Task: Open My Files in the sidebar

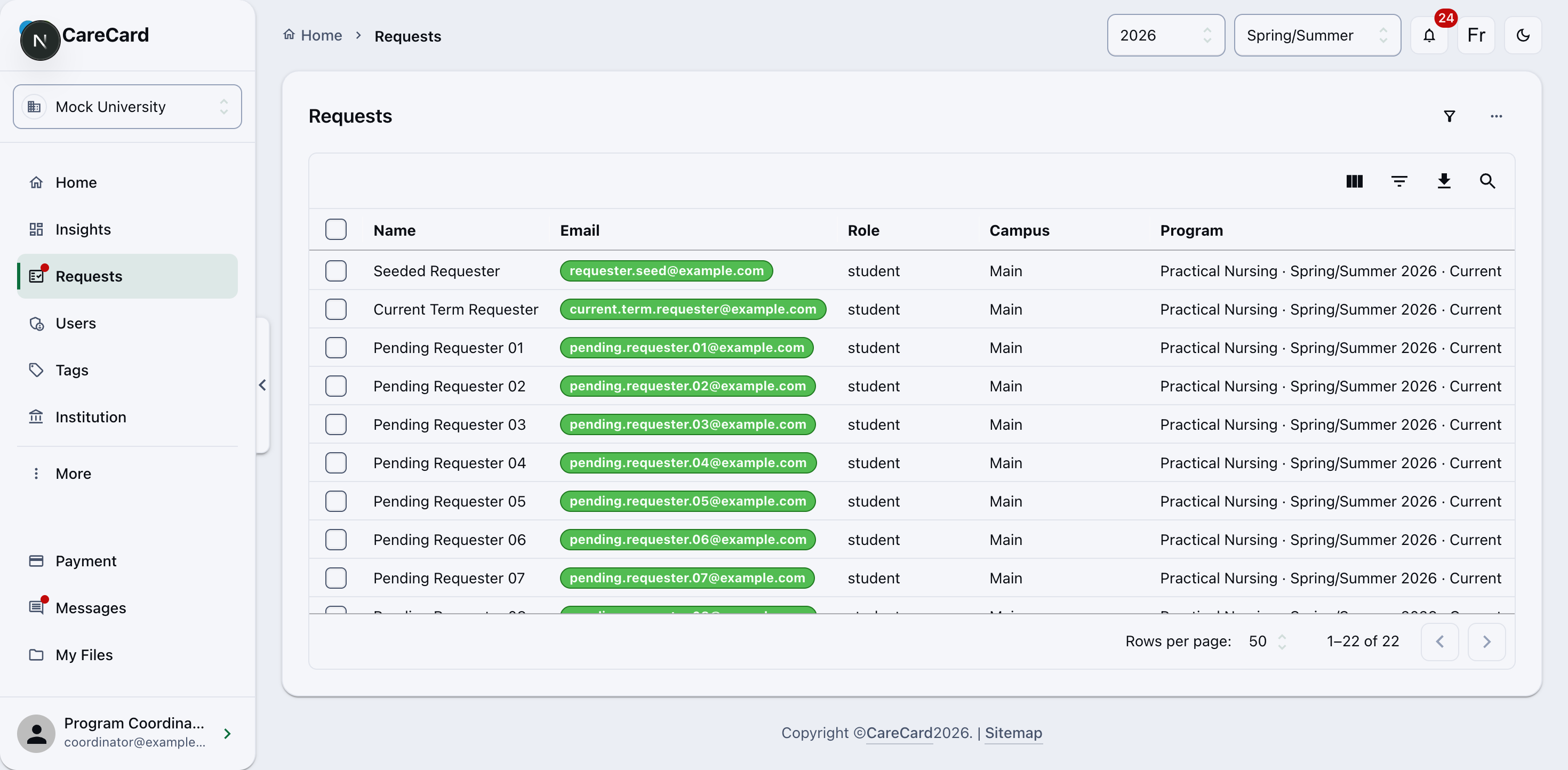Action: pyautogui.click(x=127, y=655)
